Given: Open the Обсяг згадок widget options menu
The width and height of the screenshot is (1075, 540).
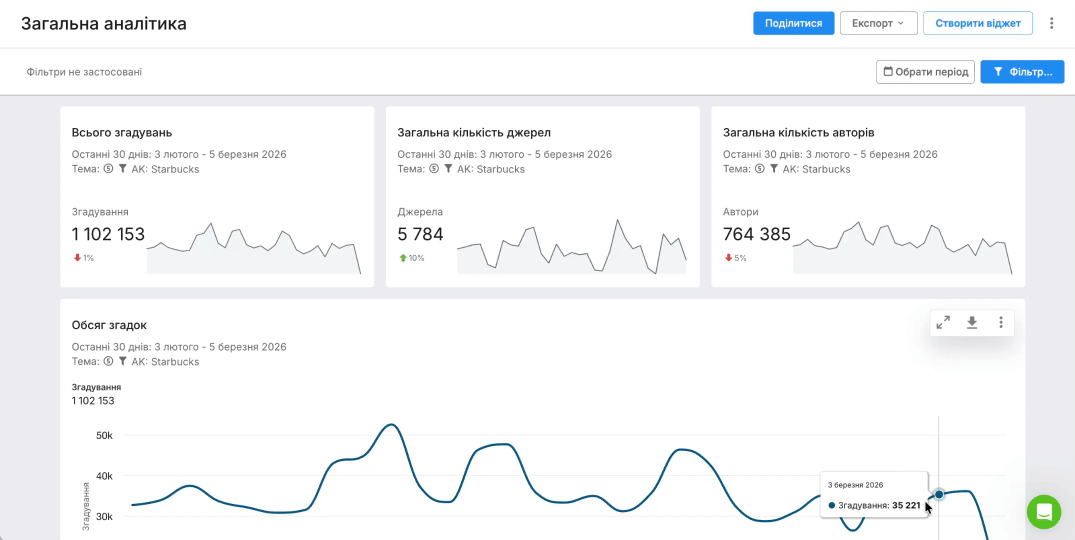Looking at the screenshot, I should [1001, 322].
